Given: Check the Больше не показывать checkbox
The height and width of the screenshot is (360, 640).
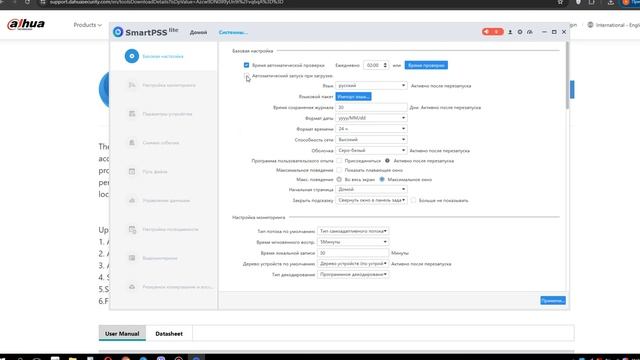Looking at the screenshot, I should point(413,200).
